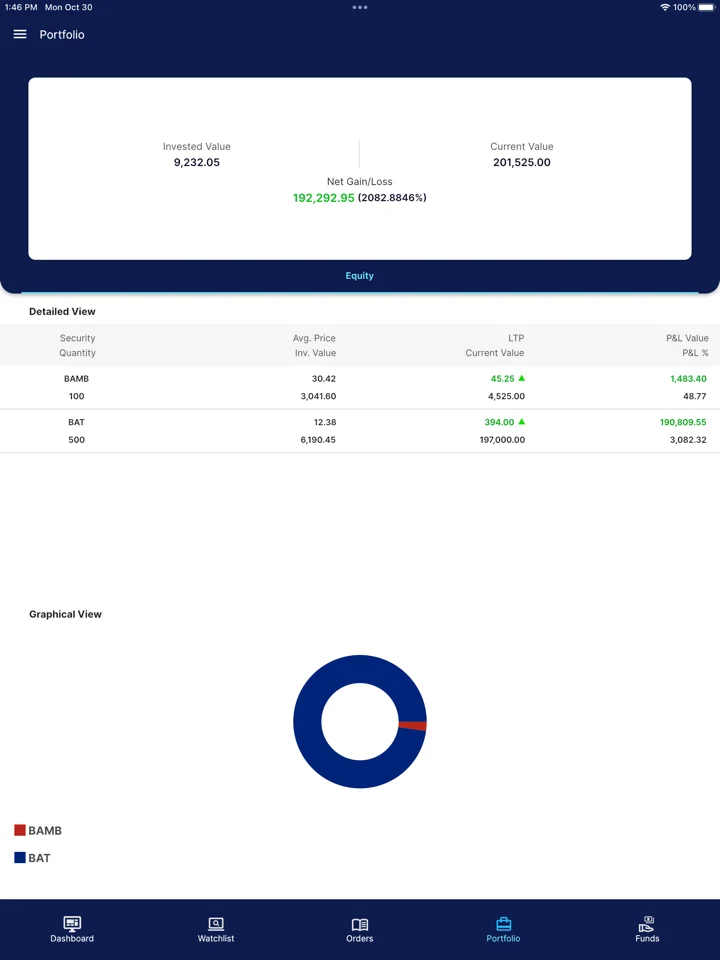Open the Funds icon in bottom bar
Screen dimensions: 720x960
[647, 923]
